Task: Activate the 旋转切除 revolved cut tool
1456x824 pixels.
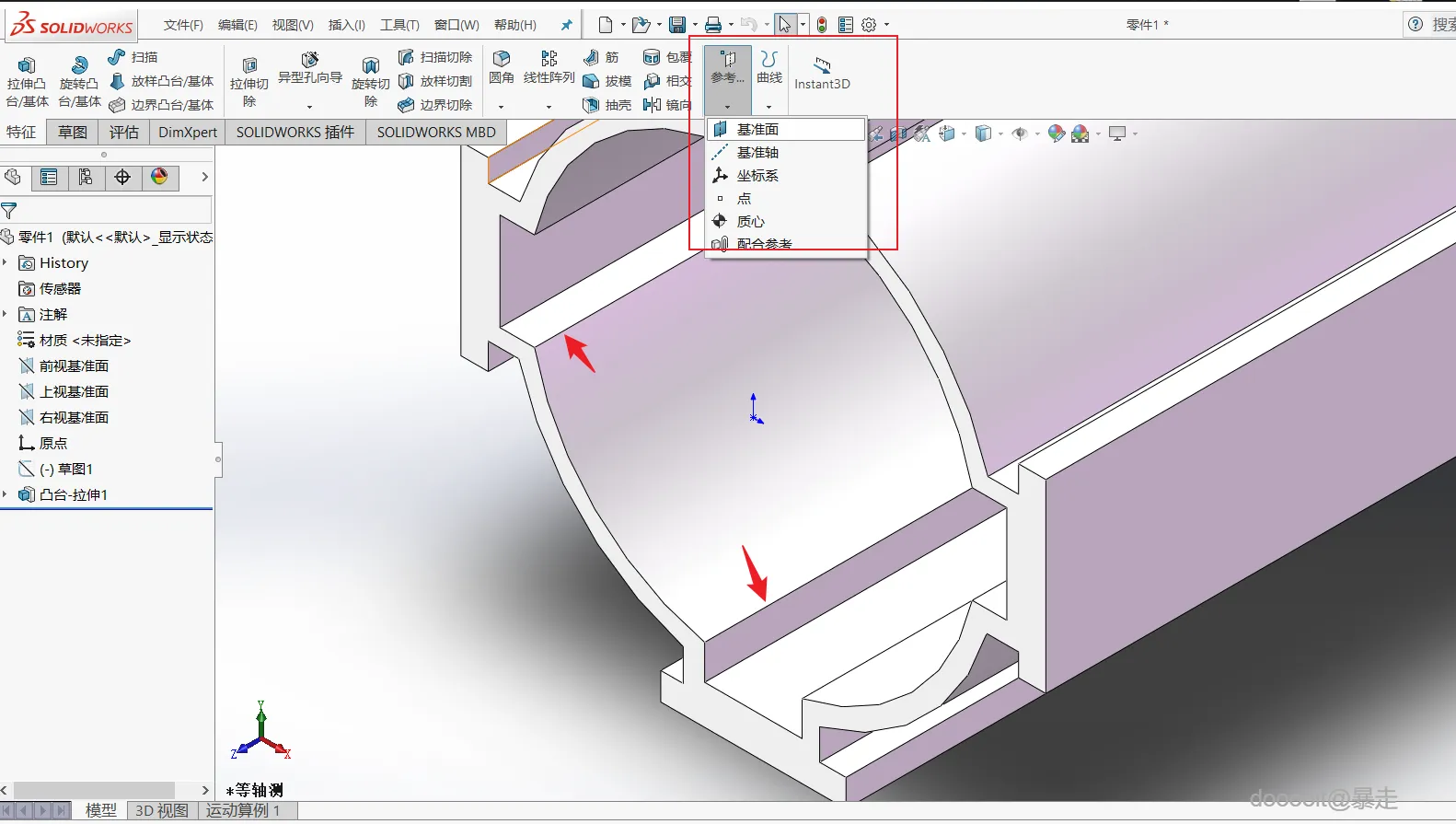Action: [371, 81]
